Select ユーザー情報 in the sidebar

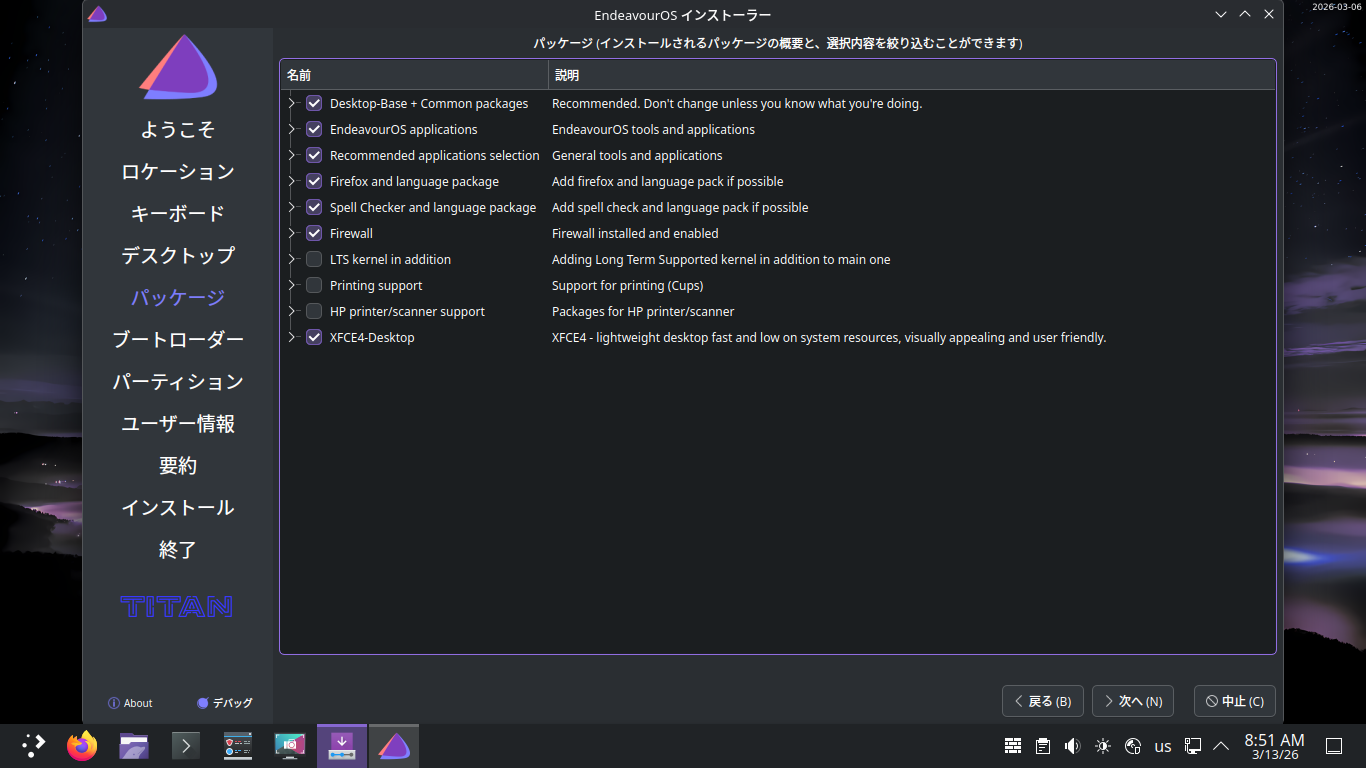(x=178, y=424)
